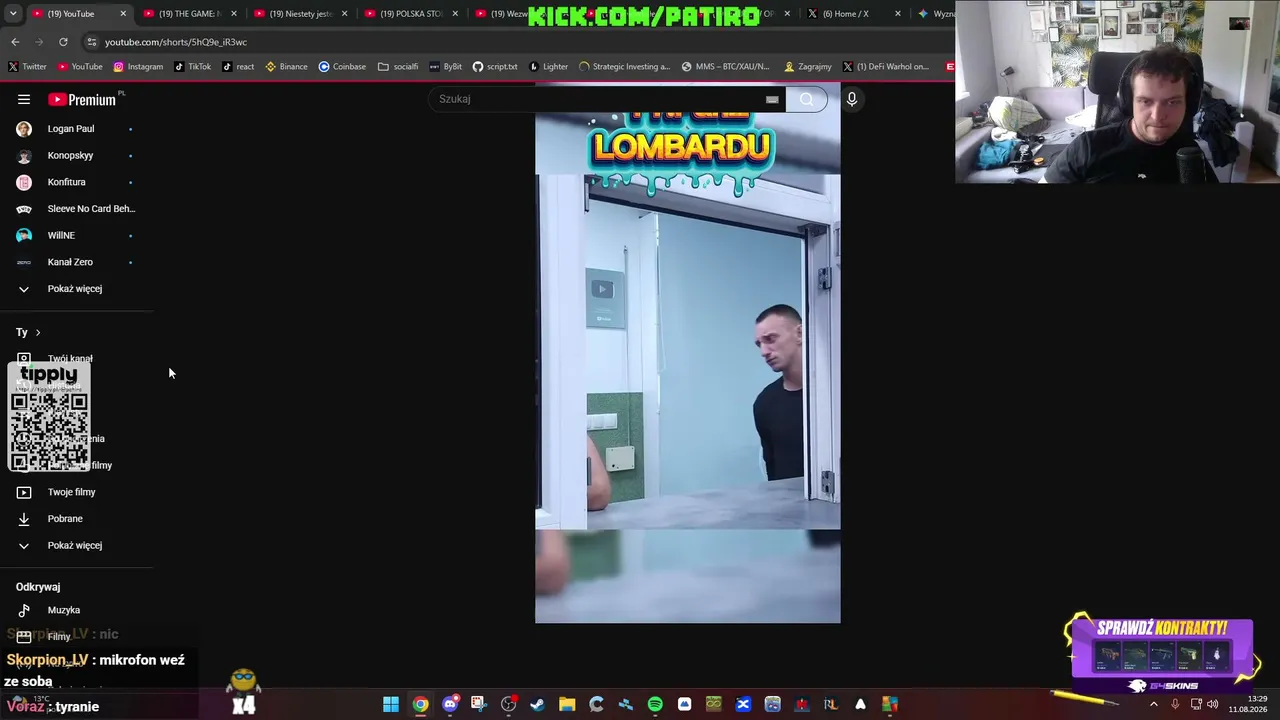Open Steam from taskbar

point(538,704)
